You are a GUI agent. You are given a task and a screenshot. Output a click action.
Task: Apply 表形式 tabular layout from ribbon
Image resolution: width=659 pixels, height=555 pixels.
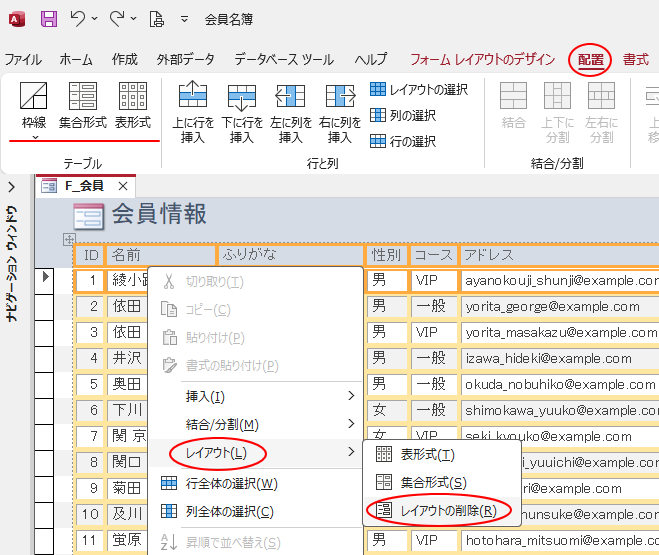pyautogui.click(x=133, y=105)
